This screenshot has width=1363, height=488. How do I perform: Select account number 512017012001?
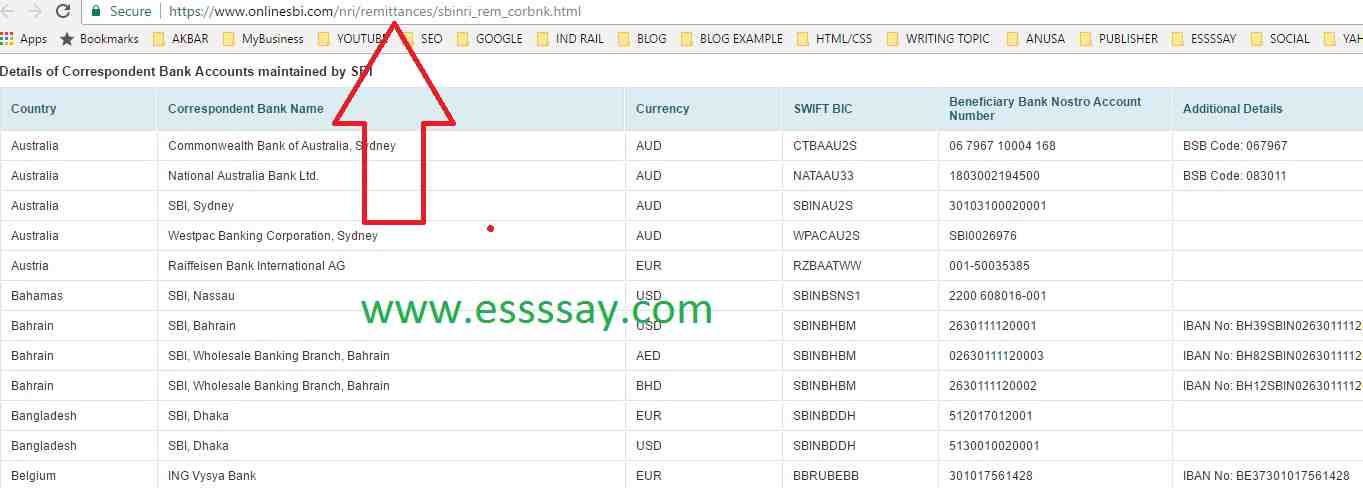(x=991, y=416)
